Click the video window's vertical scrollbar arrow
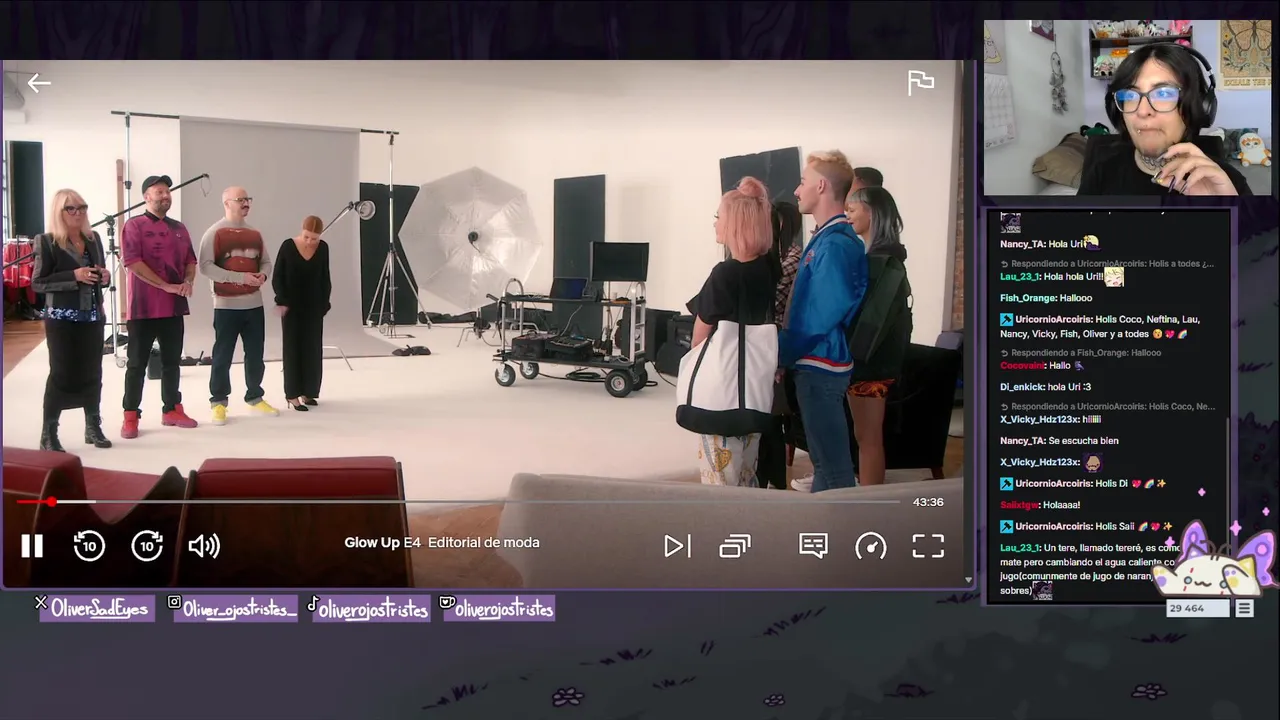This screenshot has width=1280, height=720. pos(968,579)
